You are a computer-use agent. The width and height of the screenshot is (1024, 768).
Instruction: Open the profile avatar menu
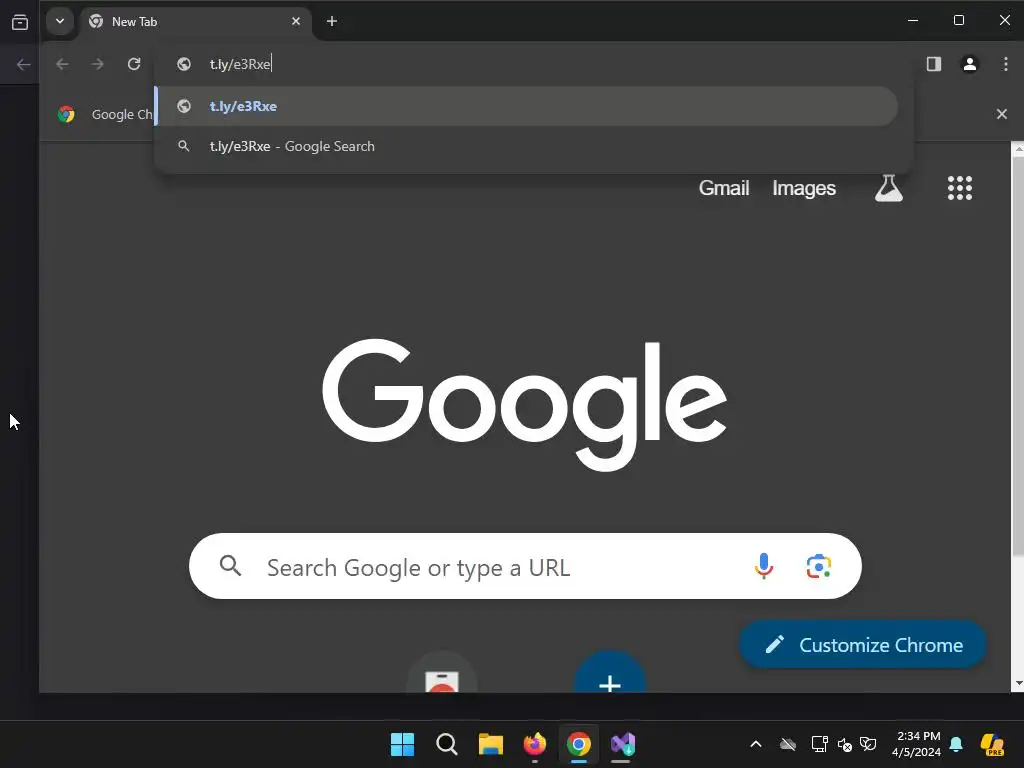pos(970,64)
